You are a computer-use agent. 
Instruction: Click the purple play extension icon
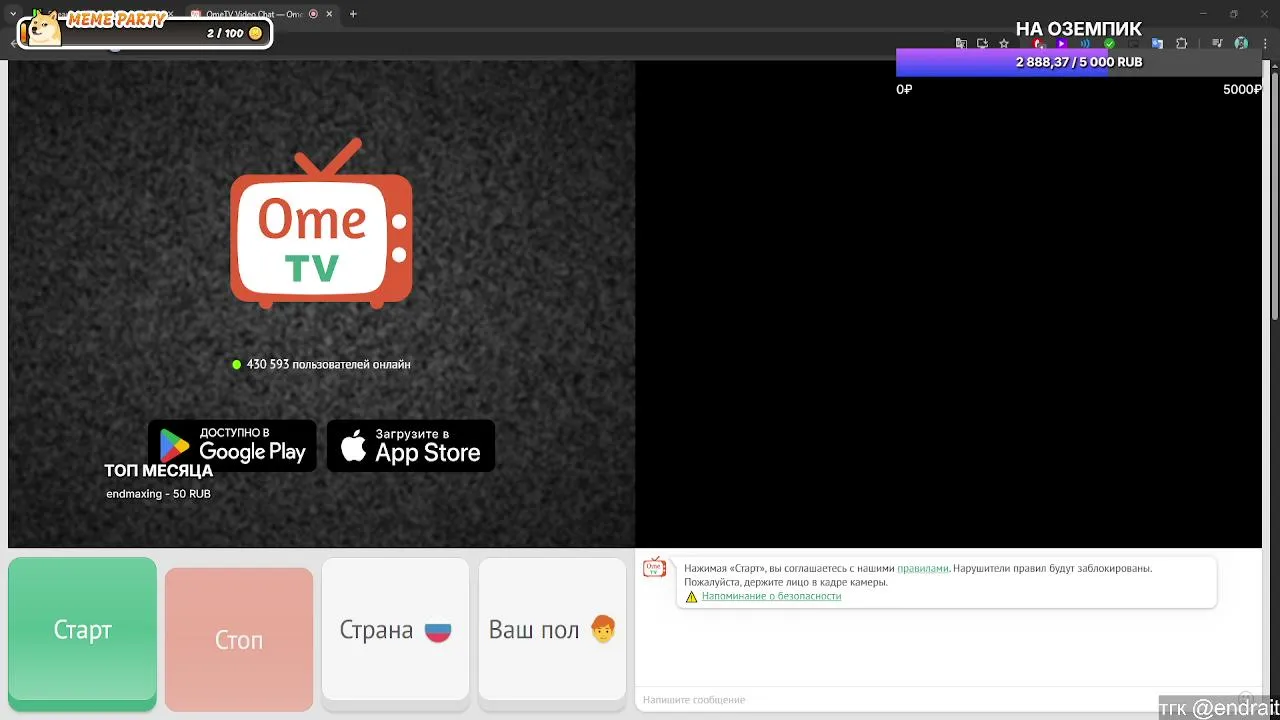pyautogui.click(x=1062, y=44)
